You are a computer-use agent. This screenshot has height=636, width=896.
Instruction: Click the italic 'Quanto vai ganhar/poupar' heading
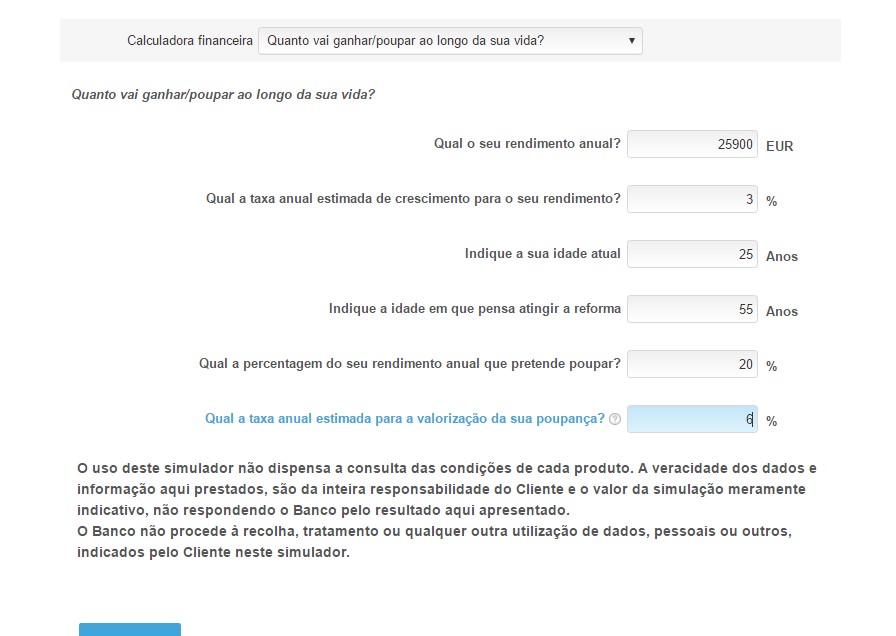(223, 95)
